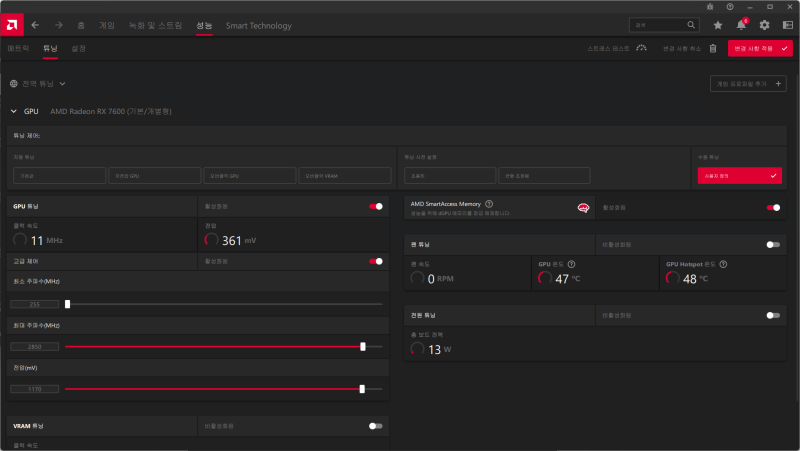This screenshot has height=451, width=800.
Task: Enable VRAM tuning switch
Action: click(376, 426)
